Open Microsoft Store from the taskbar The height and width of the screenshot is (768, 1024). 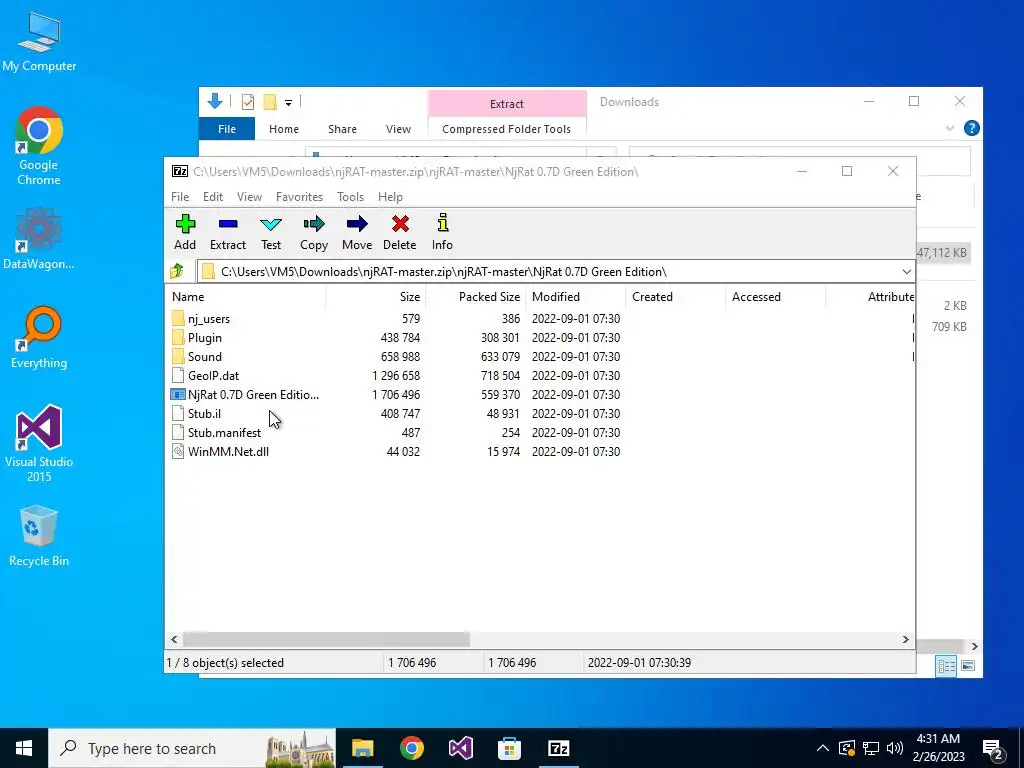(509, 748)
